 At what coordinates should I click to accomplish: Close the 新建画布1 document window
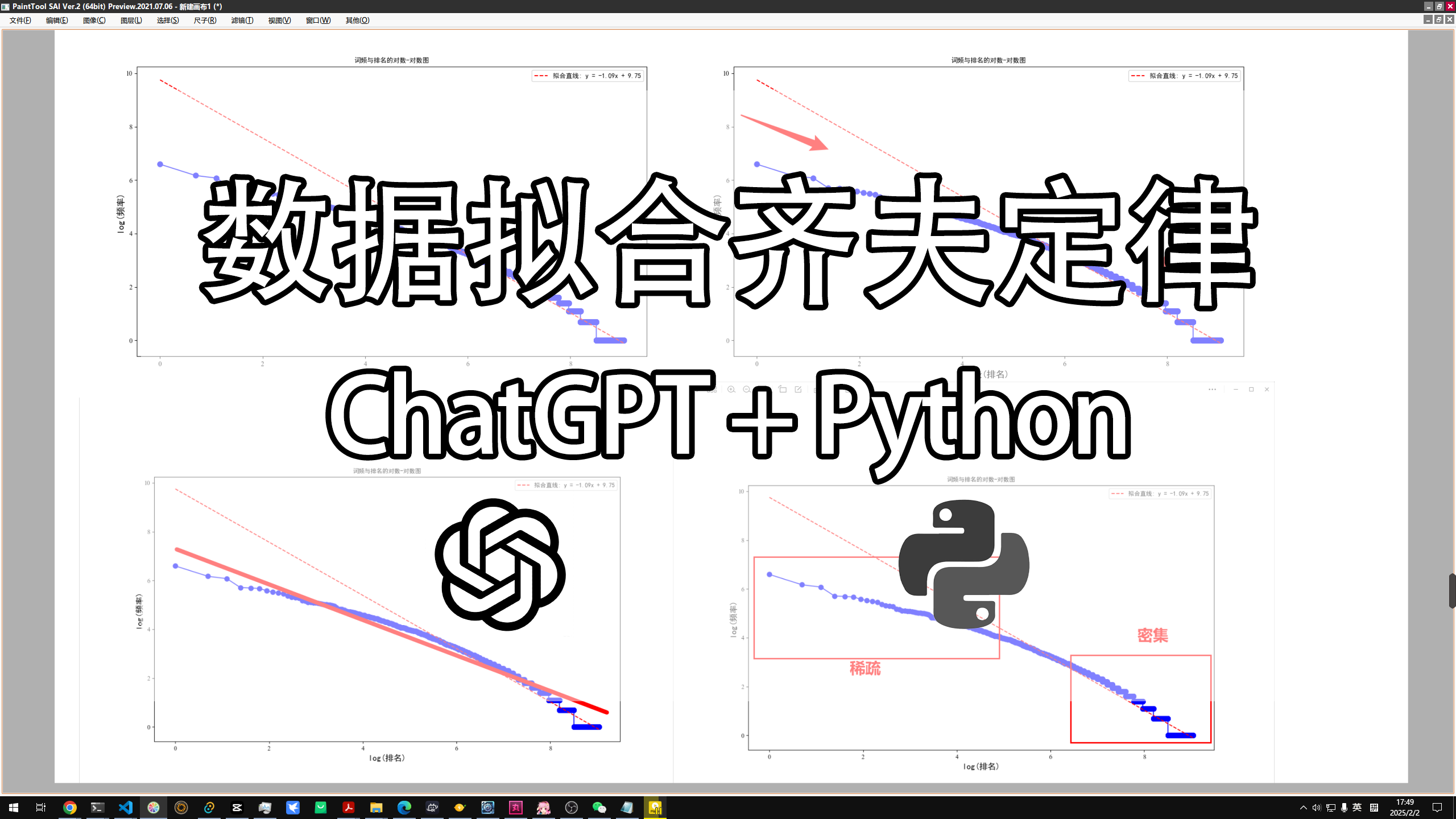1450,20
